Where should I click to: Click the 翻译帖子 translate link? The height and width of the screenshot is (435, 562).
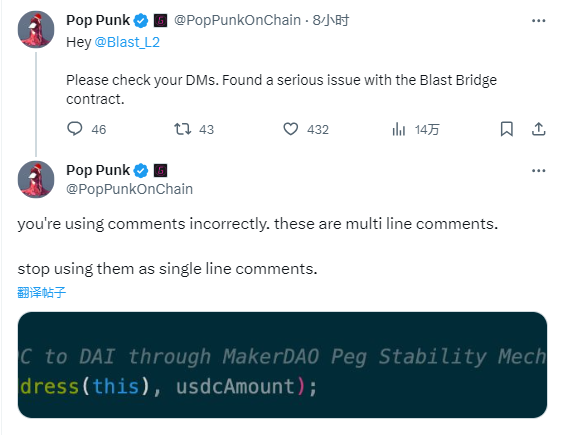[x=42, y=292]
